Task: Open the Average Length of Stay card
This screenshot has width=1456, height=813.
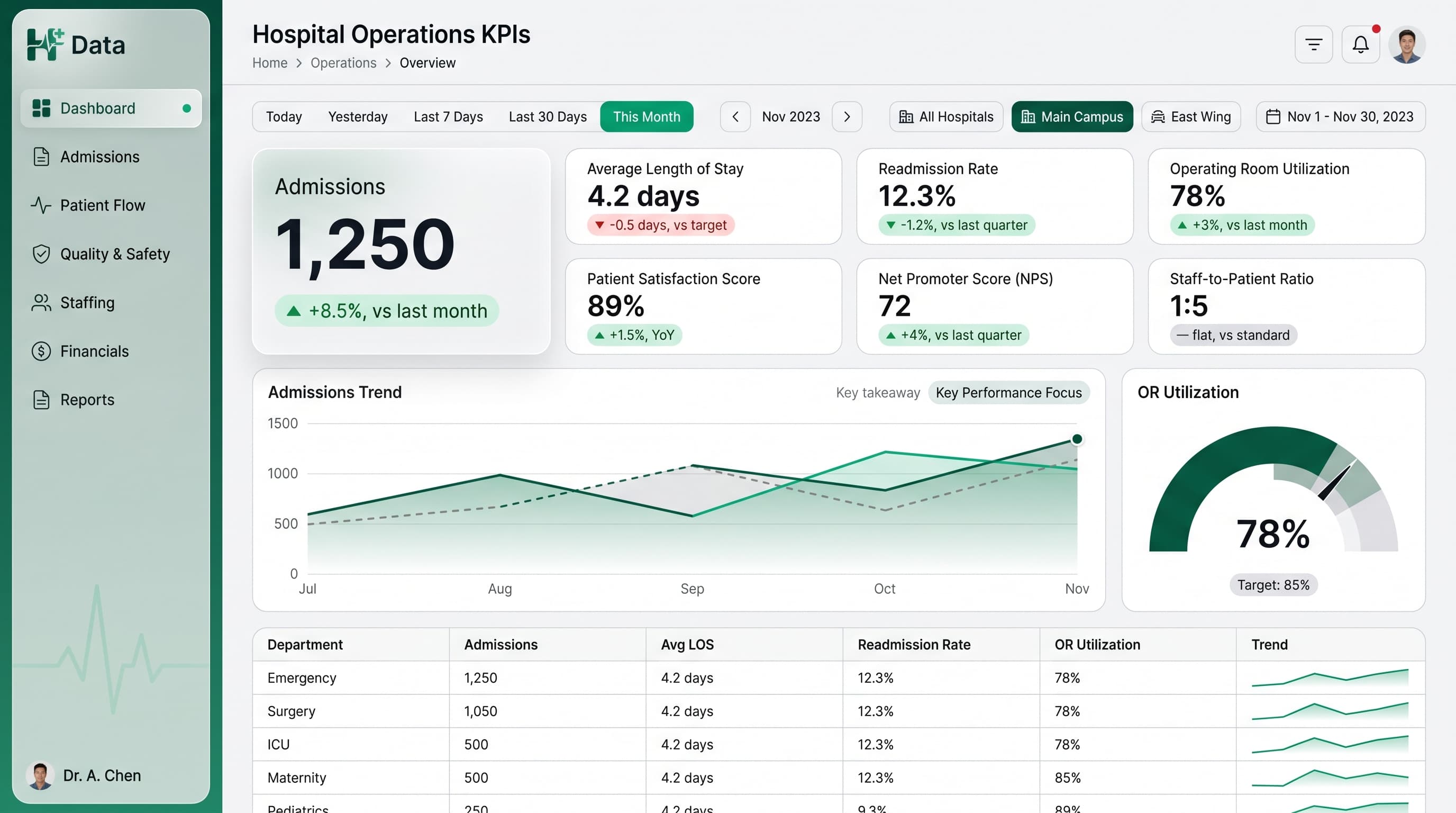Action: point(703,196)
